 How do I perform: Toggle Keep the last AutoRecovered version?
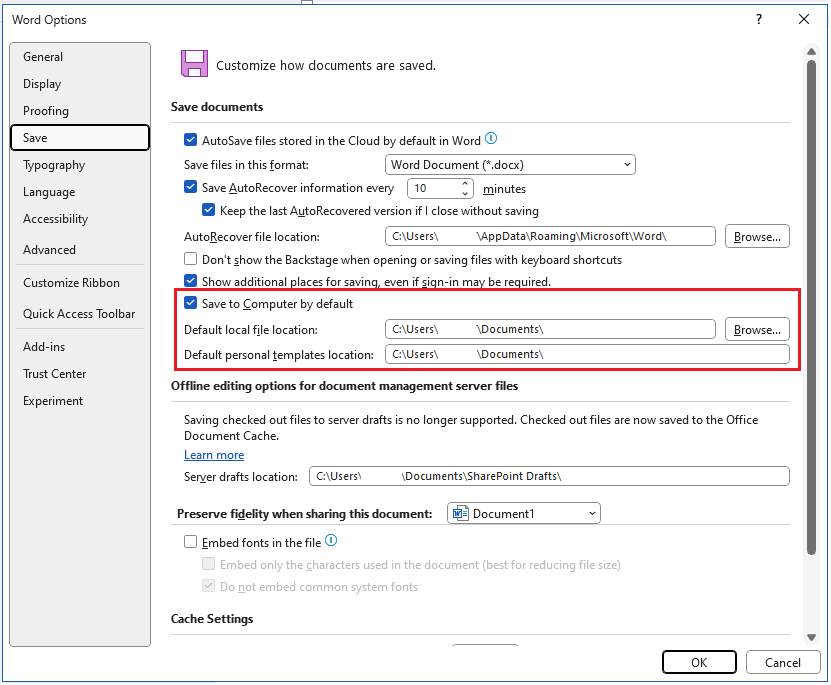208,210
